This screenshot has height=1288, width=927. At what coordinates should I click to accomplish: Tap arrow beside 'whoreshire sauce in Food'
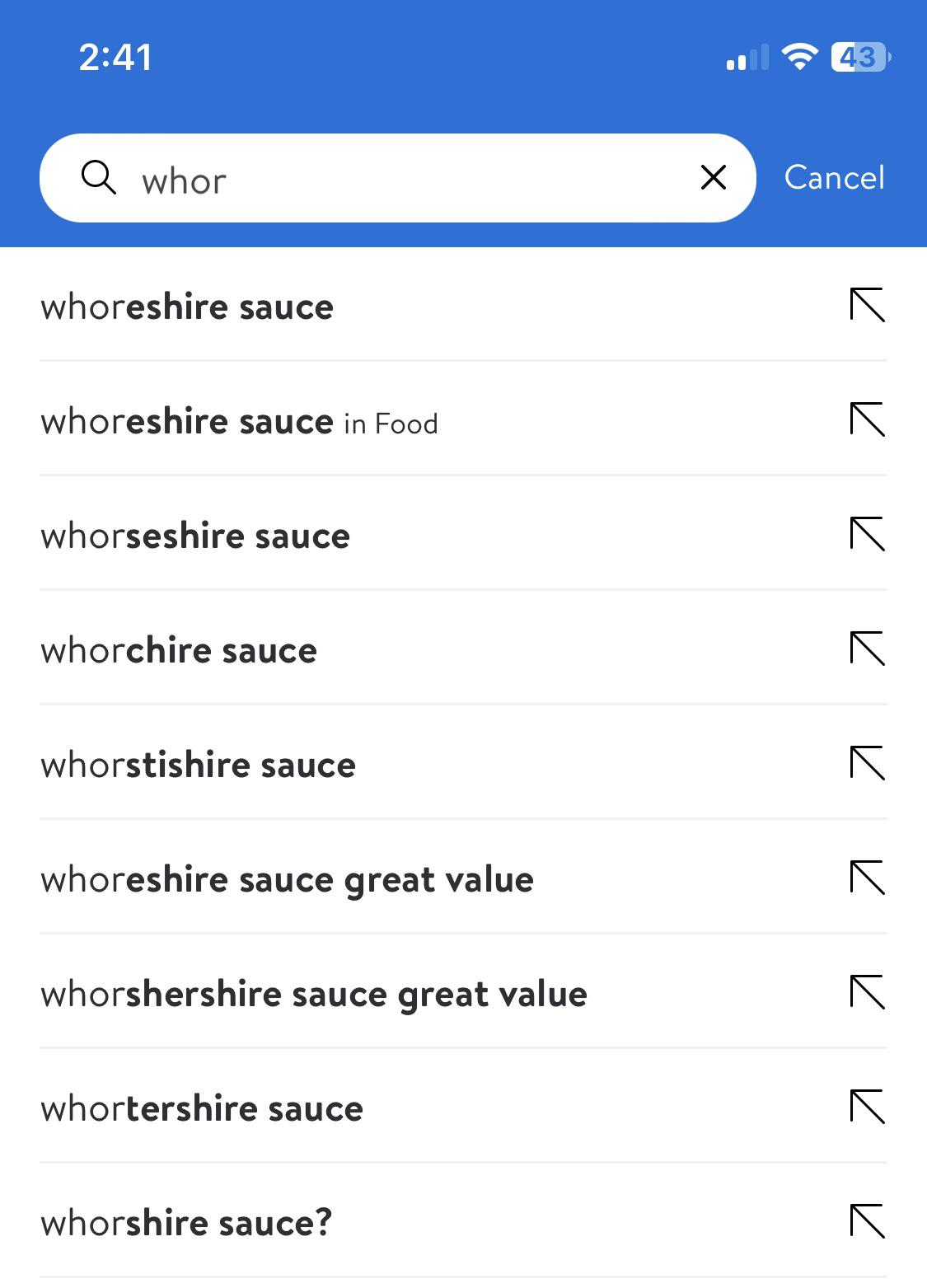tap(867, 419)
